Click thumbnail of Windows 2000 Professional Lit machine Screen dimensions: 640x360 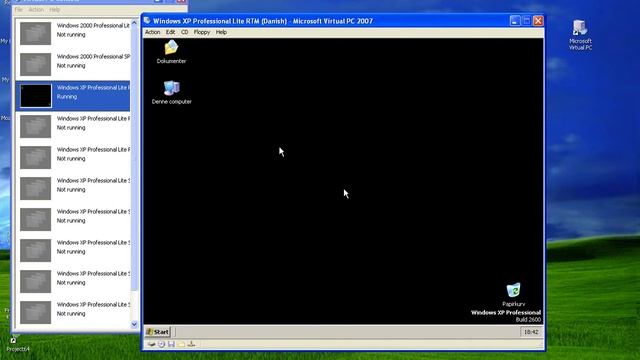tap(36, 33)
